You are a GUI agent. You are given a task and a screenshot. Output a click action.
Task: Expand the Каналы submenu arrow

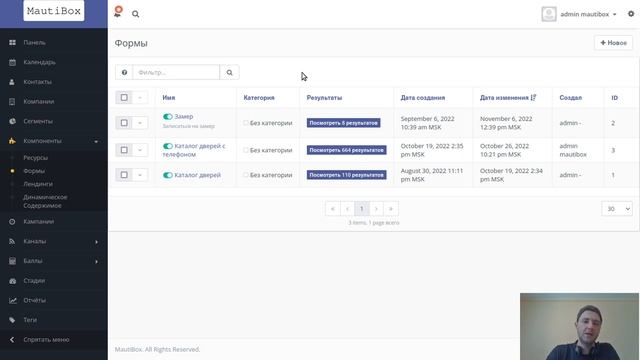coord(96,242)
